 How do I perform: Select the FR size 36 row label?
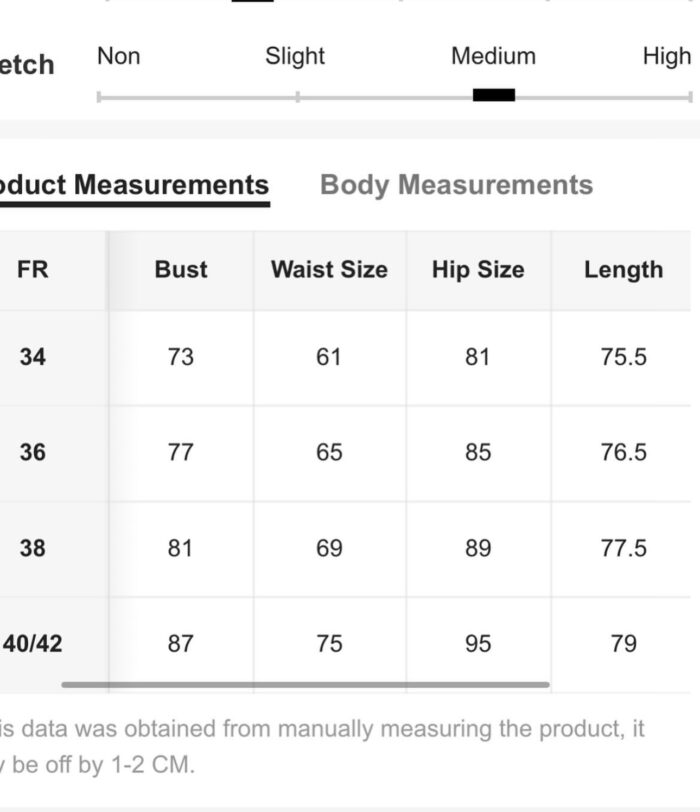33,453
